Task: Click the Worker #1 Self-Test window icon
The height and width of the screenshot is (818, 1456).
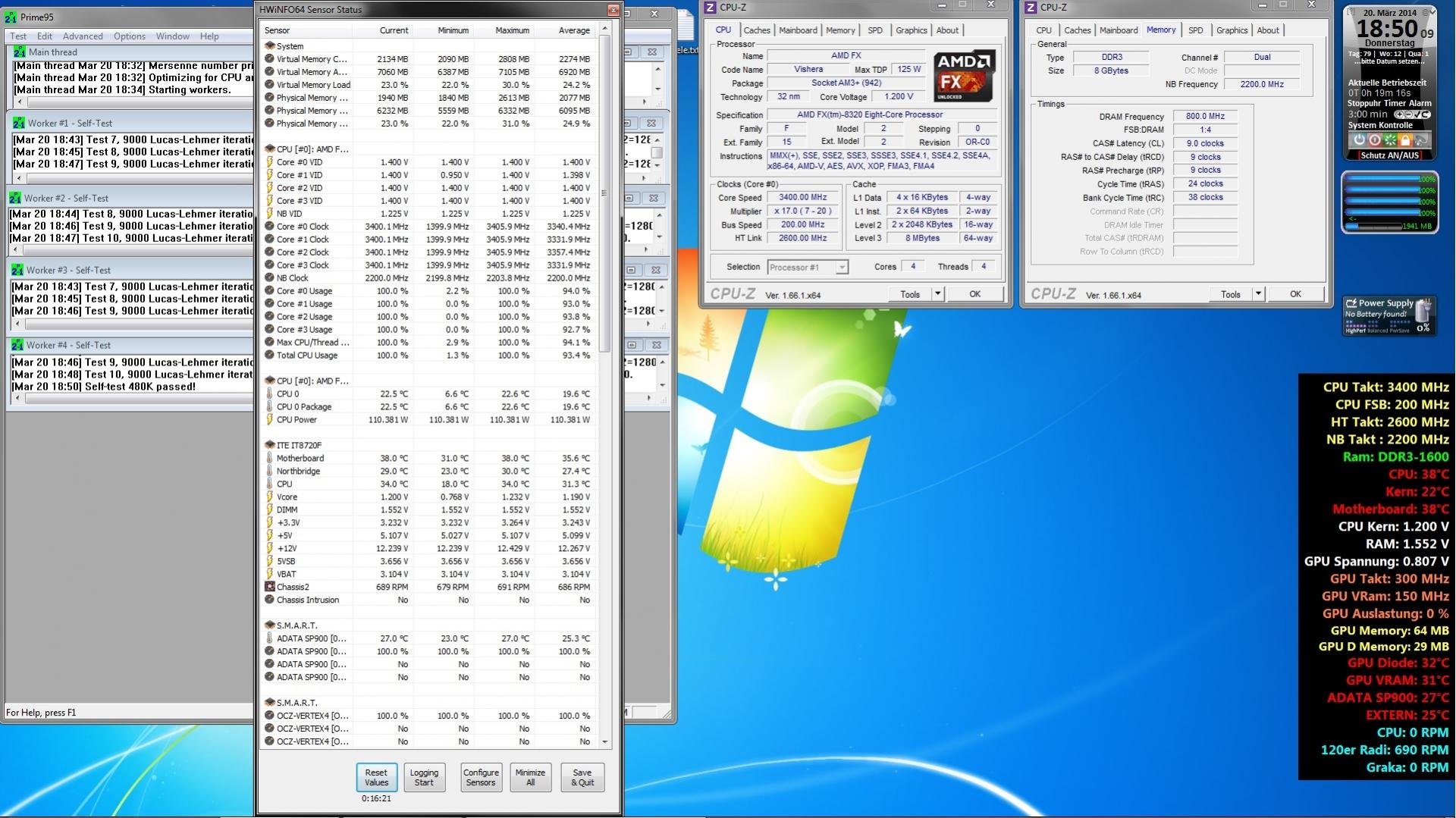Action: click(x=18, y=123)
